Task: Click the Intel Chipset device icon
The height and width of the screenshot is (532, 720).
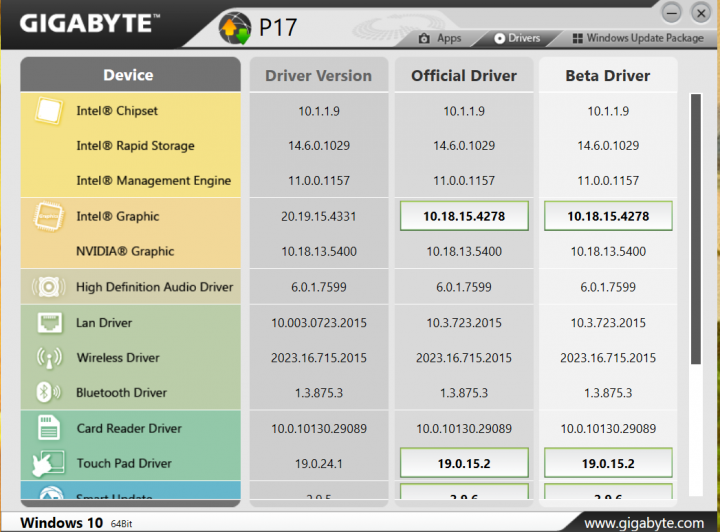Action: (48, 111)
